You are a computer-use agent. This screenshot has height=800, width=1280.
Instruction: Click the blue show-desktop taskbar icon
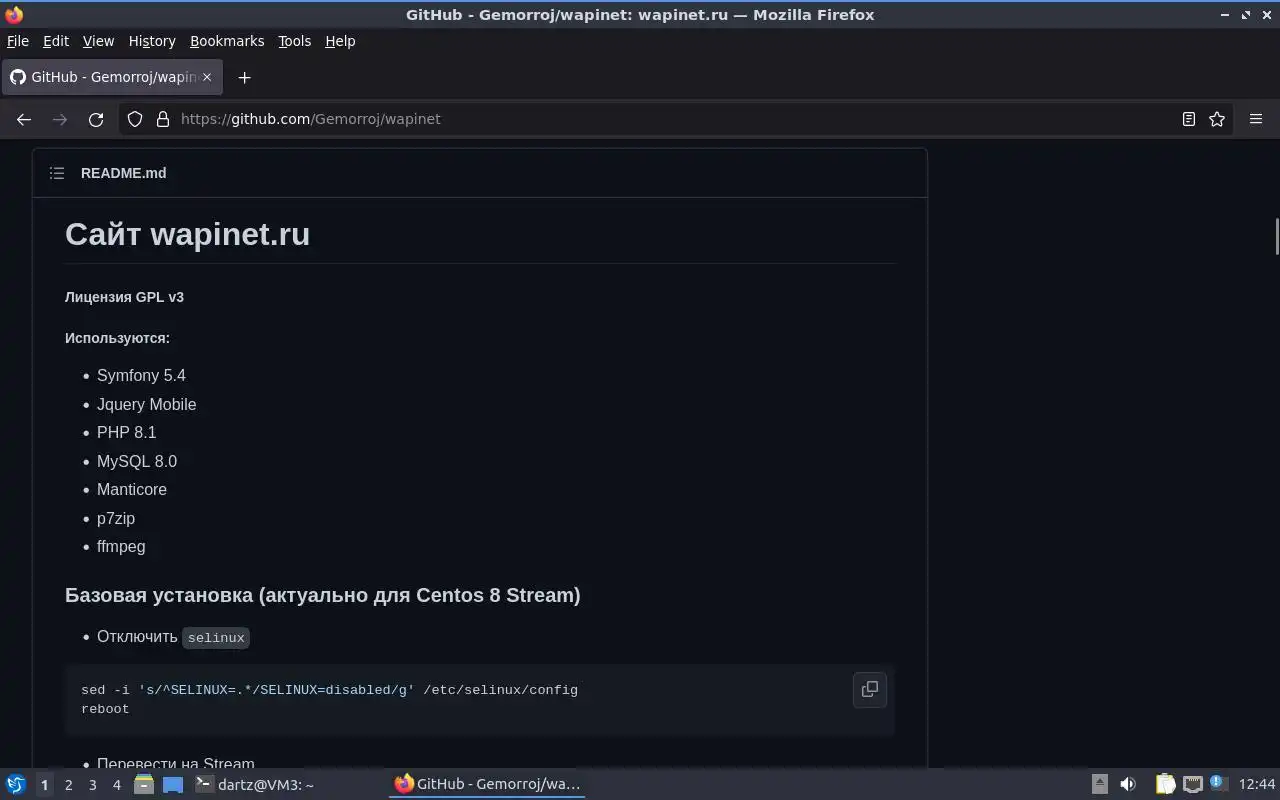click(x=173, y=785)
